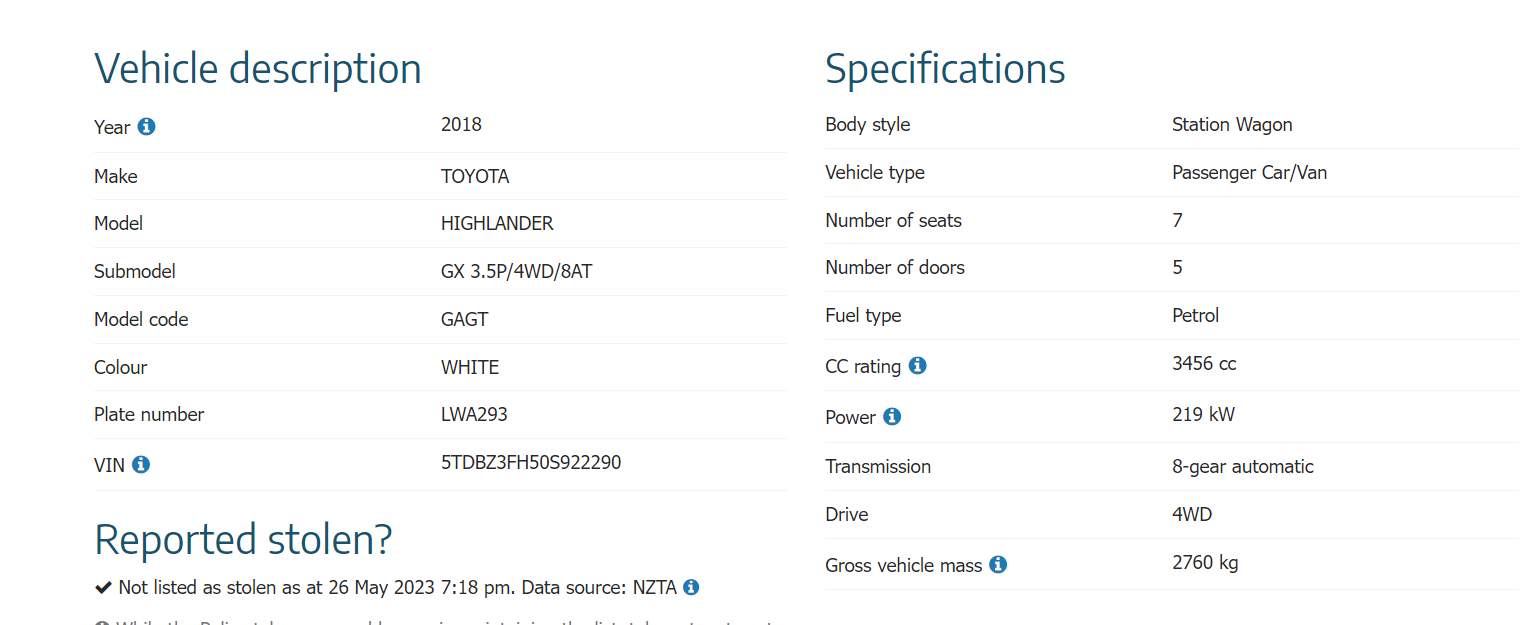This screenshot has height=625, width=1537.
Task: Click the 3456 cc rating value
Action: click(x=1204, y=363)
